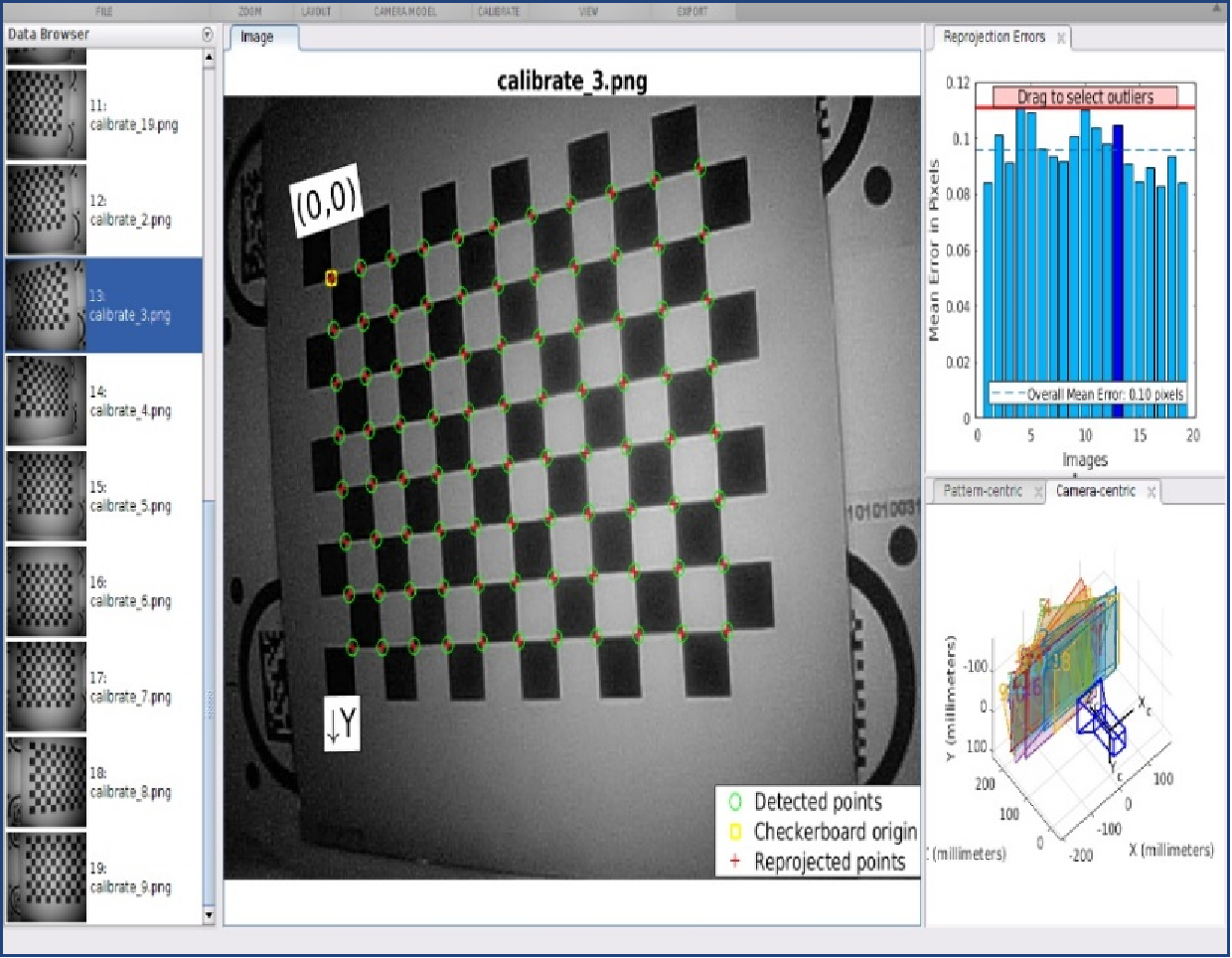Select the calibrate_5.png thumbnail
The image size is (1232, 958).
click(x=46, y=496)
